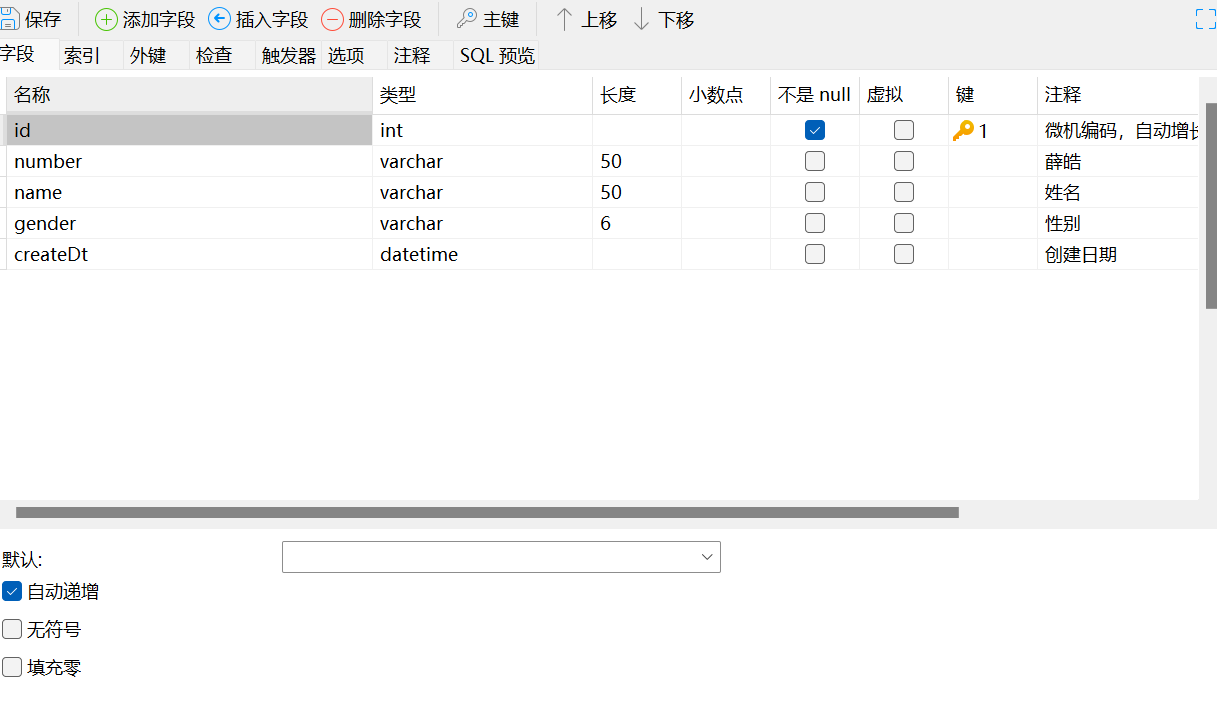This screenshot has height=704, width=1217.
Task: Click the Delete Field (删除字段) minus icon
Action: tap(332, 20)
